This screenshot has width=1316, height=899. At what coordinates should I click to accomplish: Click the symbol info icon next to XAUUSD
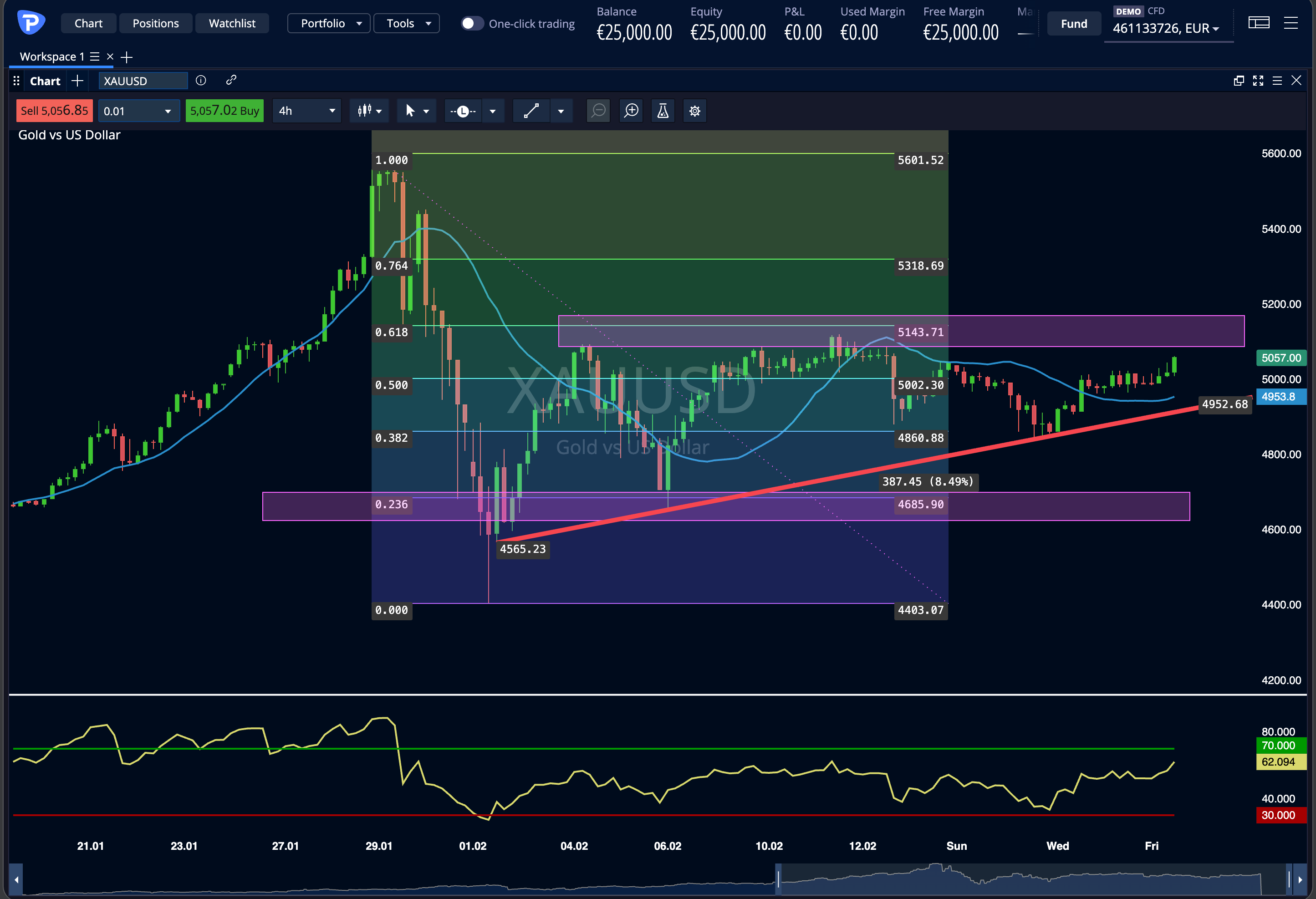point(200,81)
